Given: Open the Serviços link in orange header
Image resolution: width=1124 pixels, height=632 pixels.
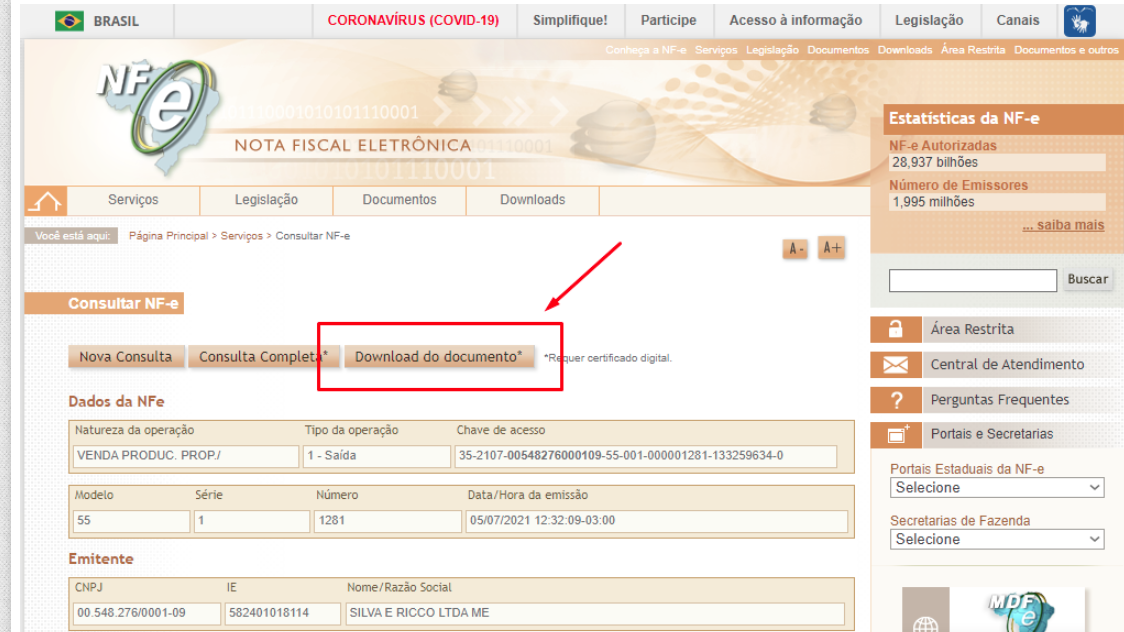Looking at the screenshot, I should tap(716, 50).
